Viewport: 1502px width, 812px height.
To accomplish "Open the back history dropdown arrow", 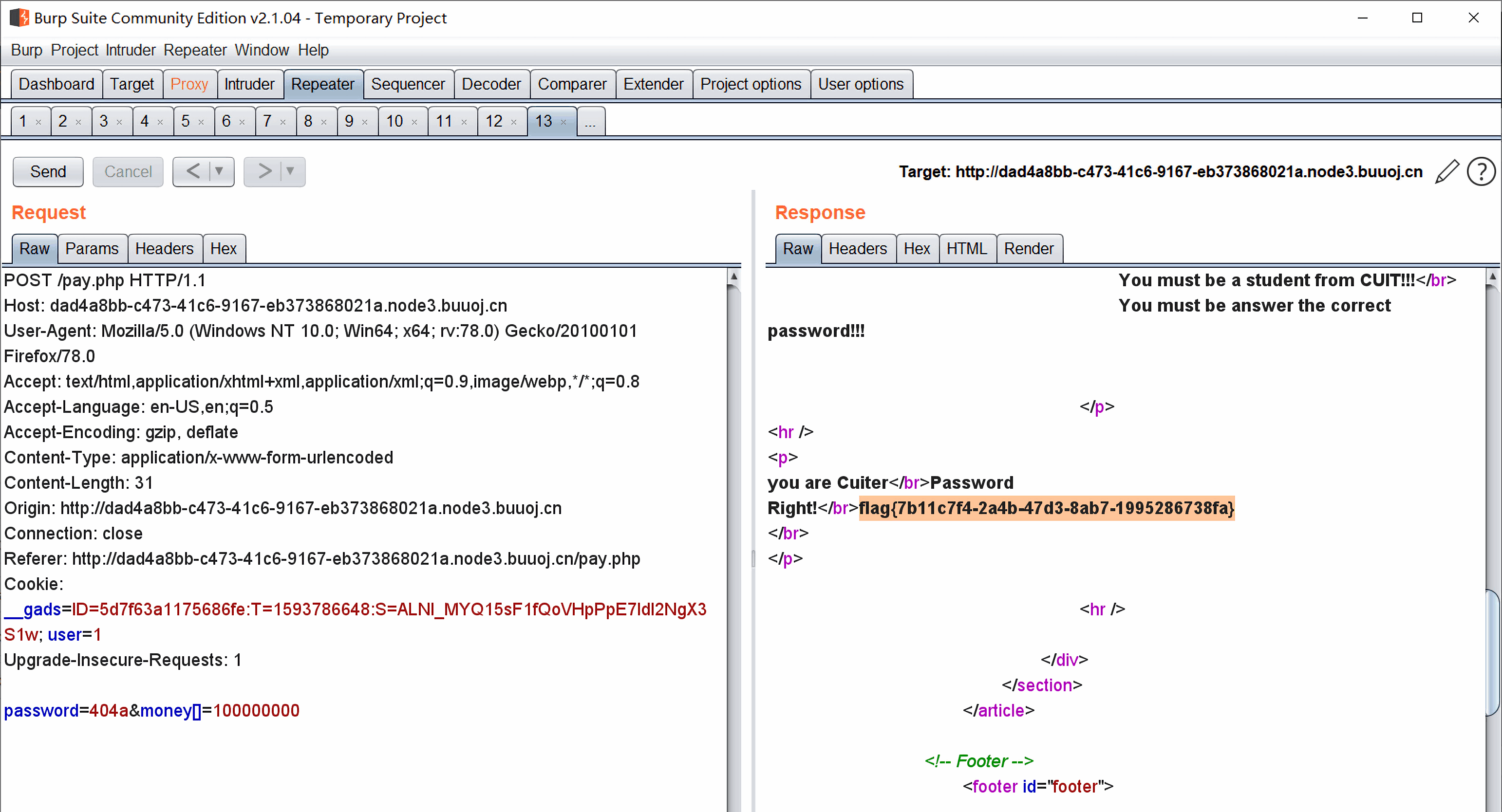I will [219, 171].
